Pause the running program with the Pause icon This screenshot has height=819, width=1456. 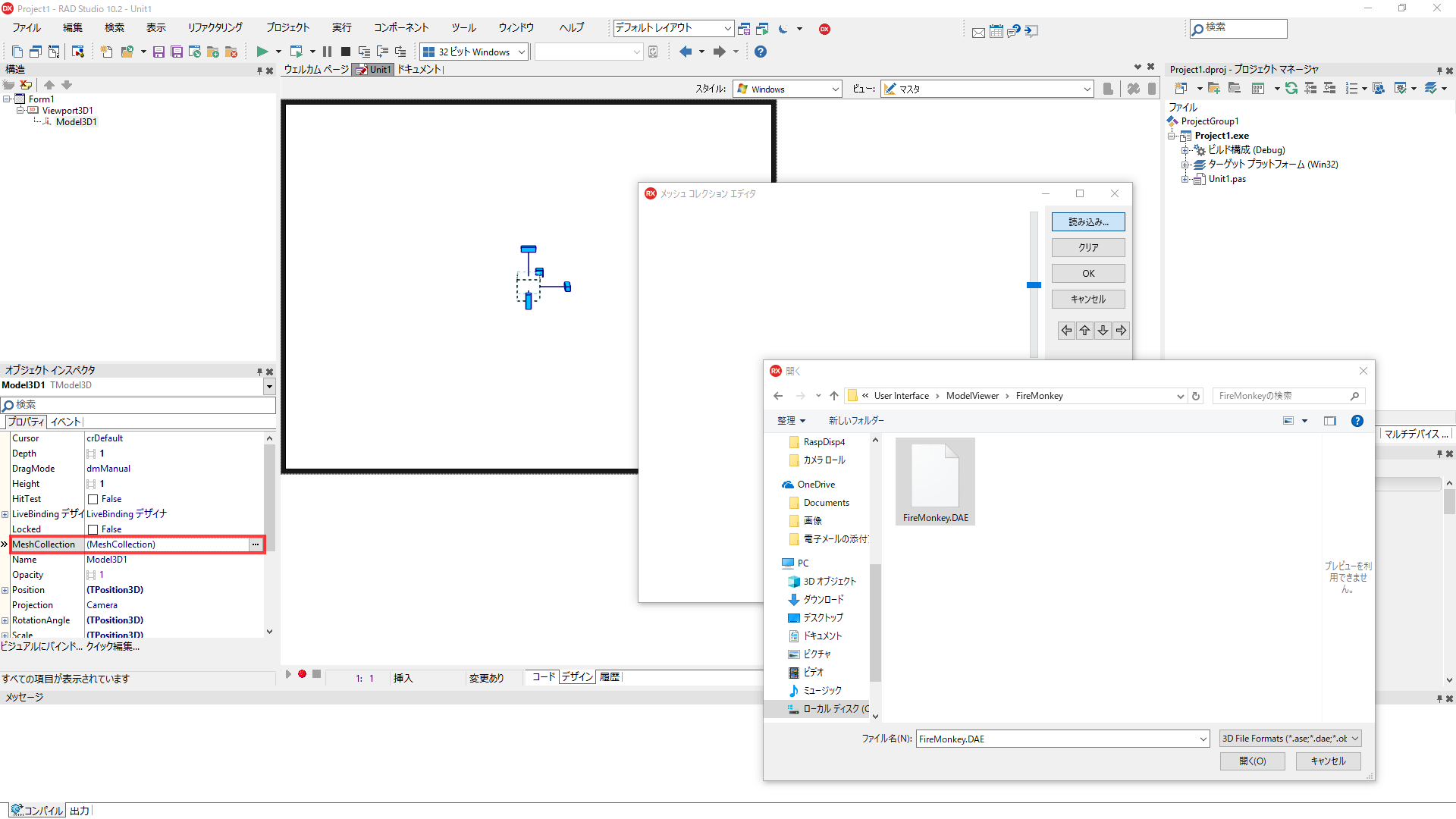coord(327,52)
